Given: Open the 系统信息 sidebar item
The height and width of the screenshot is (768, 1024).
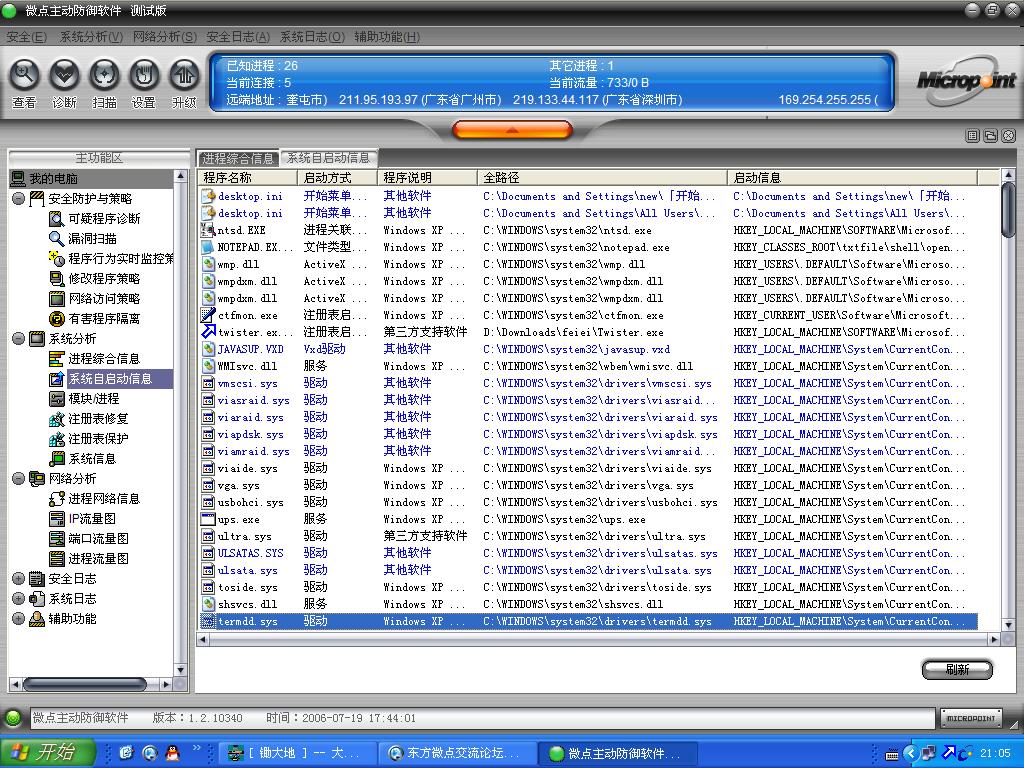Looking at the screenshot, I should [x=92, y=458].
